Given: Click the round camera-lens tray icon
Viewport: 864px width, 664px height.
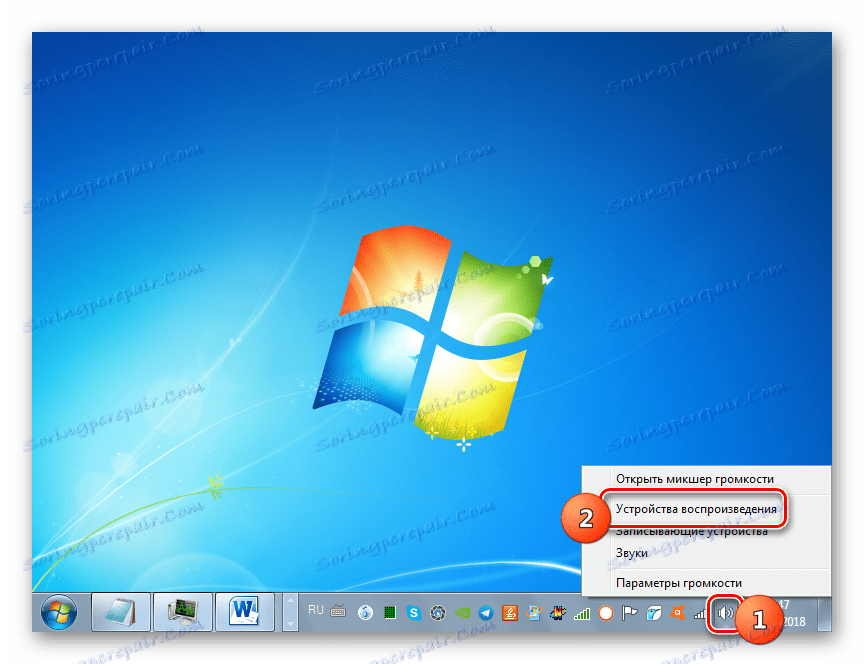Looking at the screenshot, I should point(438,613).
